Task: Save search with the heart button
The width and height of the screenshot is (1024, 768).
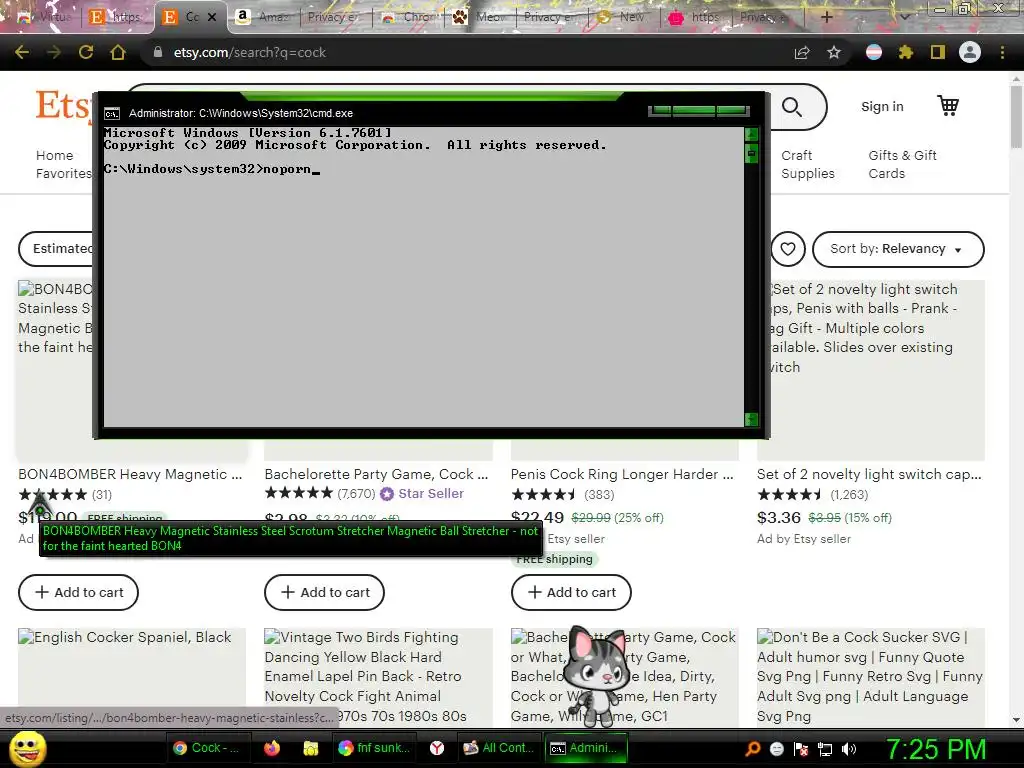Action: click(788, 249)
